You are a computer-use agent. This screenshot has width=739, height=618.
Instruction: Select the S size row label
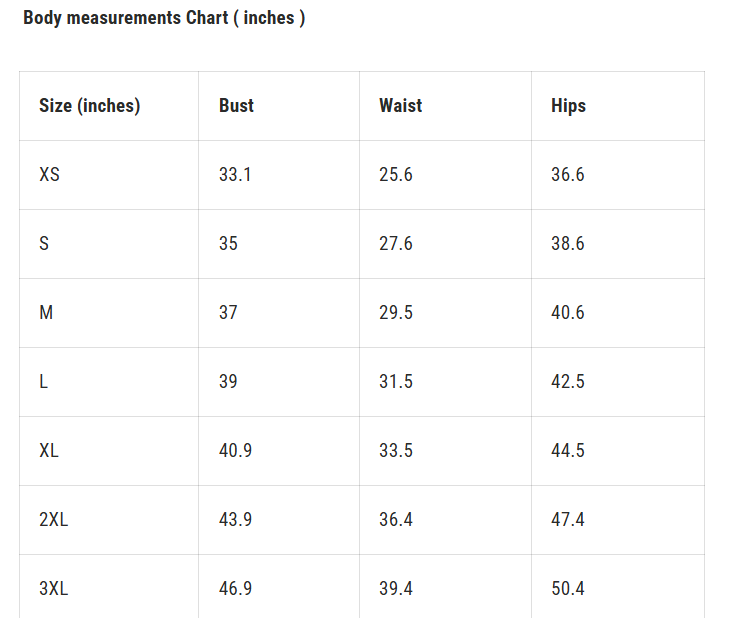[44, 243]
